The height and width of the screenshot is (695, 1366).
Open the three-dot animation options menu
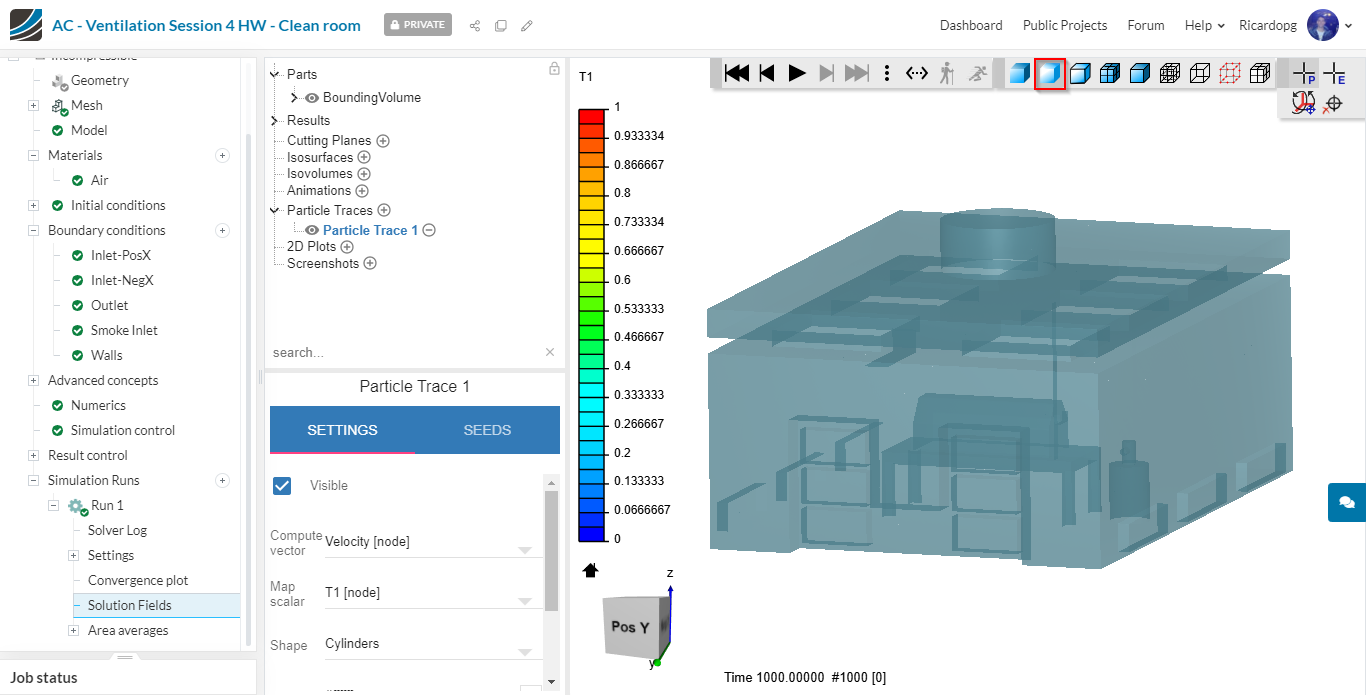point(887,73)
